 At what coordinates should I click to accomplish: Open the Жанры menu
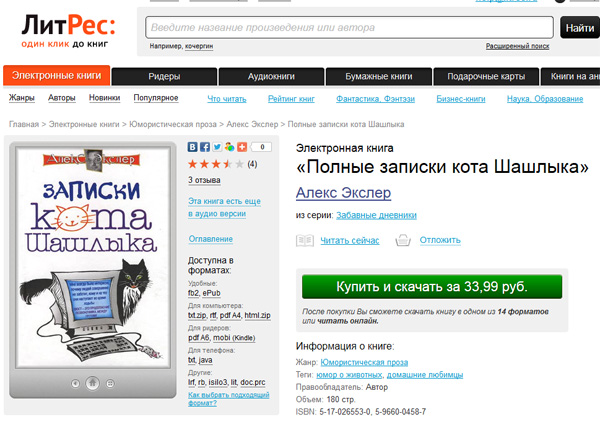pyautogui.click(x=21, y=98)
